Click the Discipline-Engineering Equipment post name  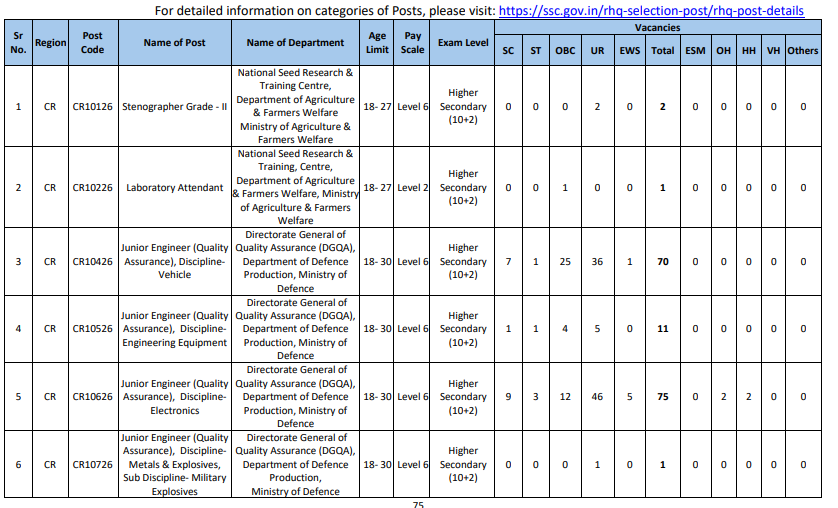[174, 329]
